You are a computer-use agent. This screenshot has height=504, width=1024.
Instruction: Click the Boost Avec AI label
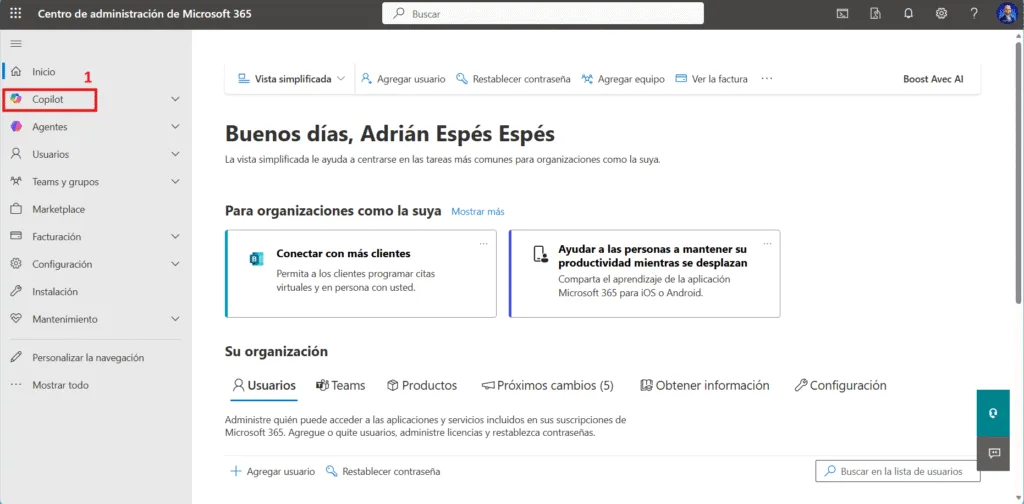[933, 79]
